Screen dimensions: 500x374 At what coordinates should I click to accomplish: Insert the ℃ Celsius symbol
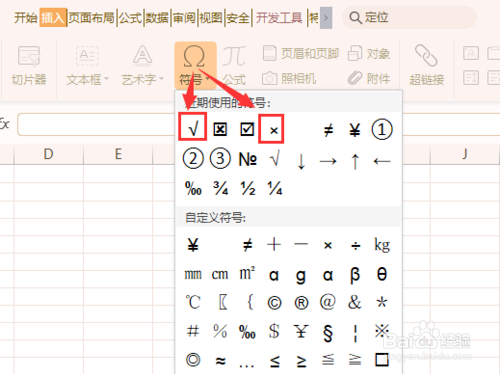193,302
